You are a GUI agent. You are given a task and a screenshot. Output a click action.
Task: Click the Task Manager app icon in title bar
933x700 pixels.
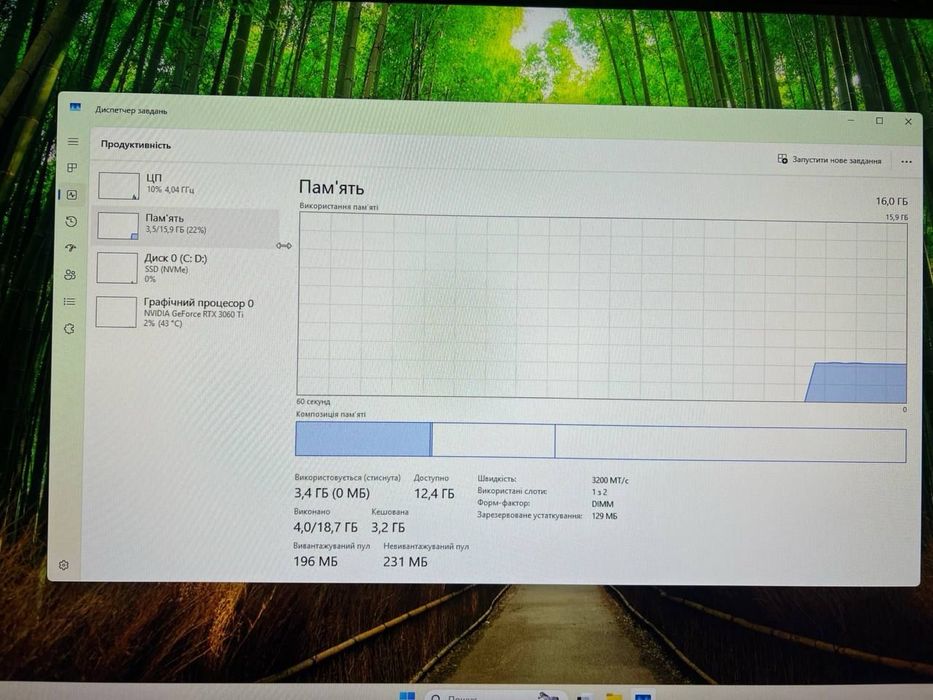point(75,107)
